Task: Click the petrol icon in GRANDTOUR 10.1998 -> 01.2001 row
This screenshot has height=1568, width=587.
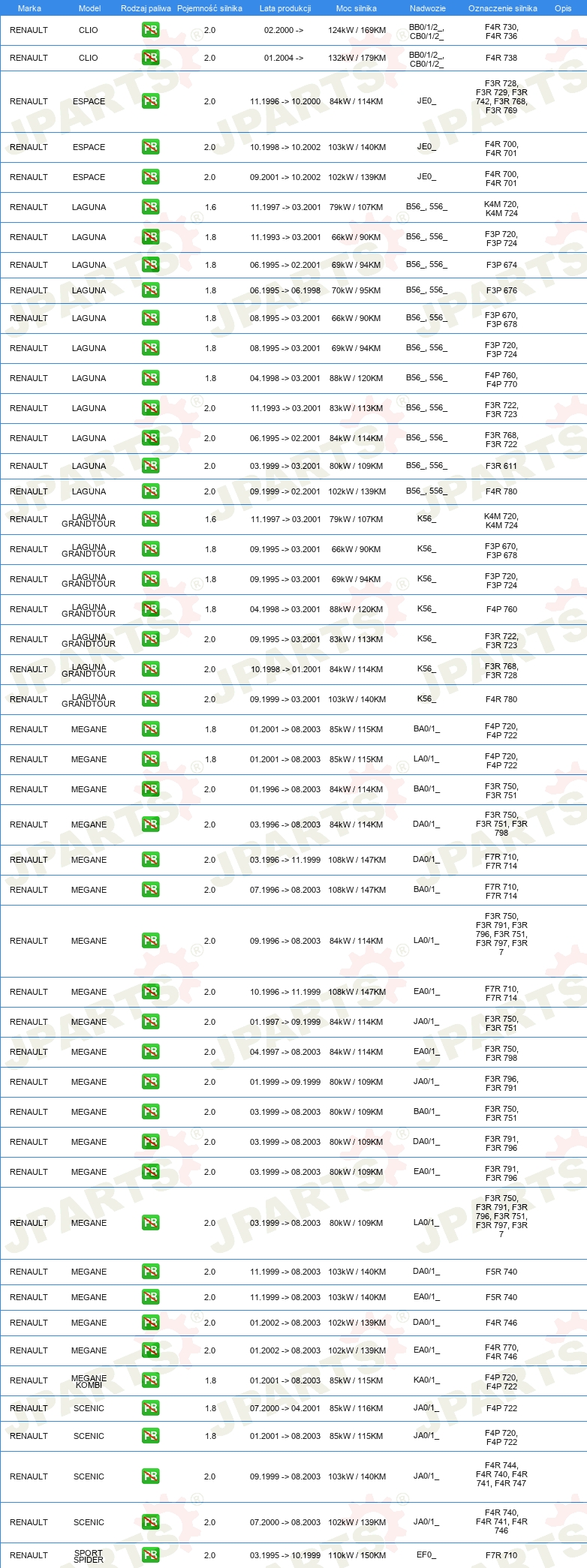Action: coord(150,669)
